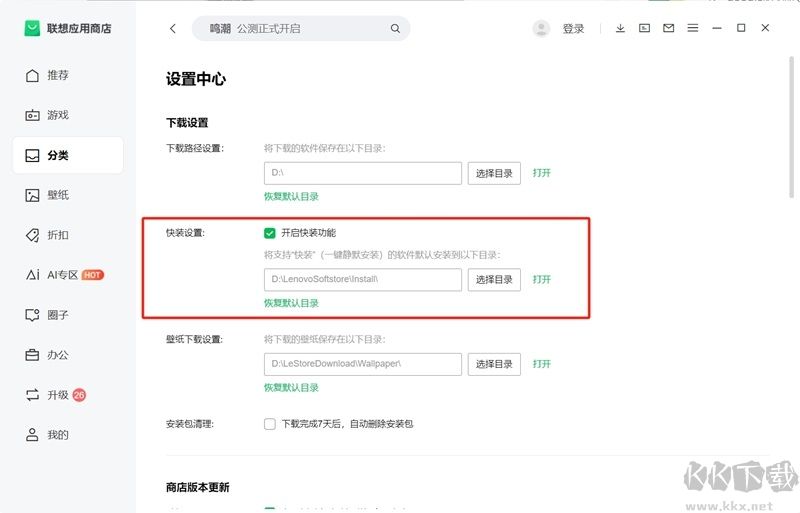800x513 pixels.
Task: Click the D:\ download path field
Action: 362,173
